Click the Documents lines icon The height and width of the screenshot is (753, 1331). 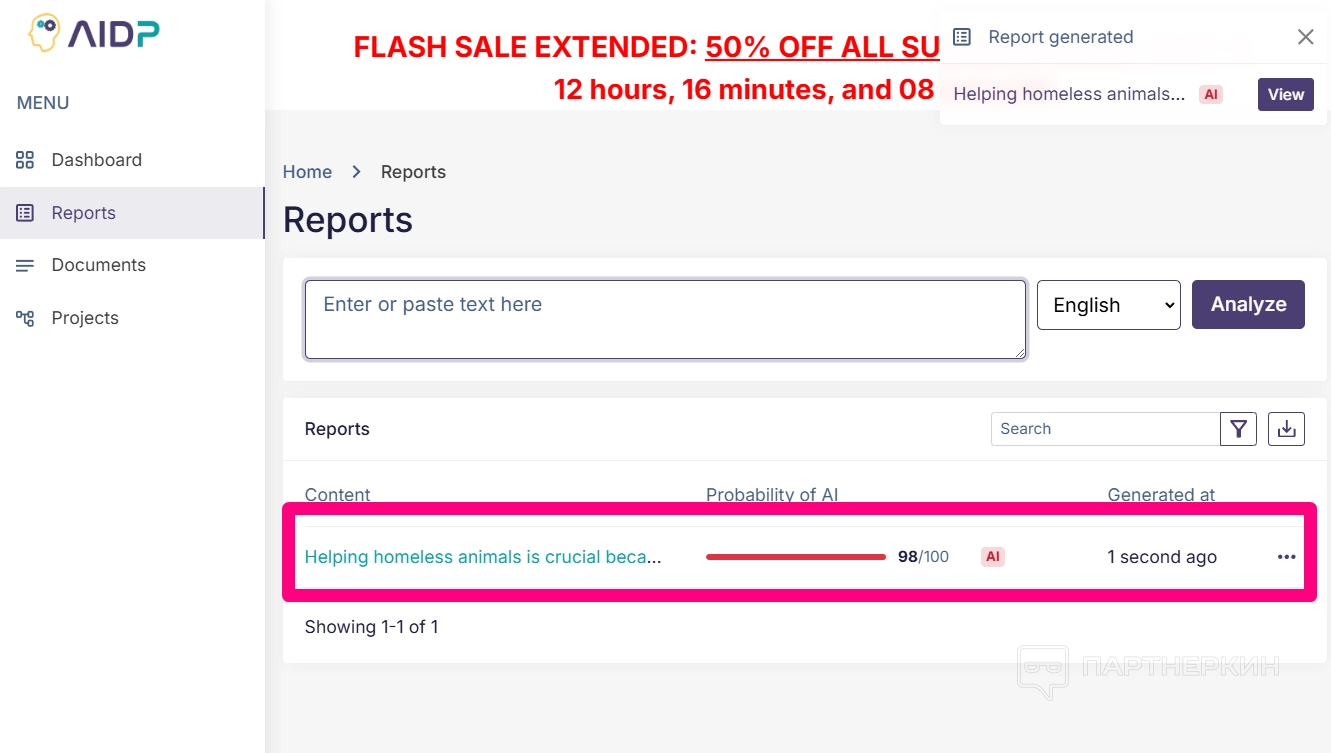coord(25,265)
